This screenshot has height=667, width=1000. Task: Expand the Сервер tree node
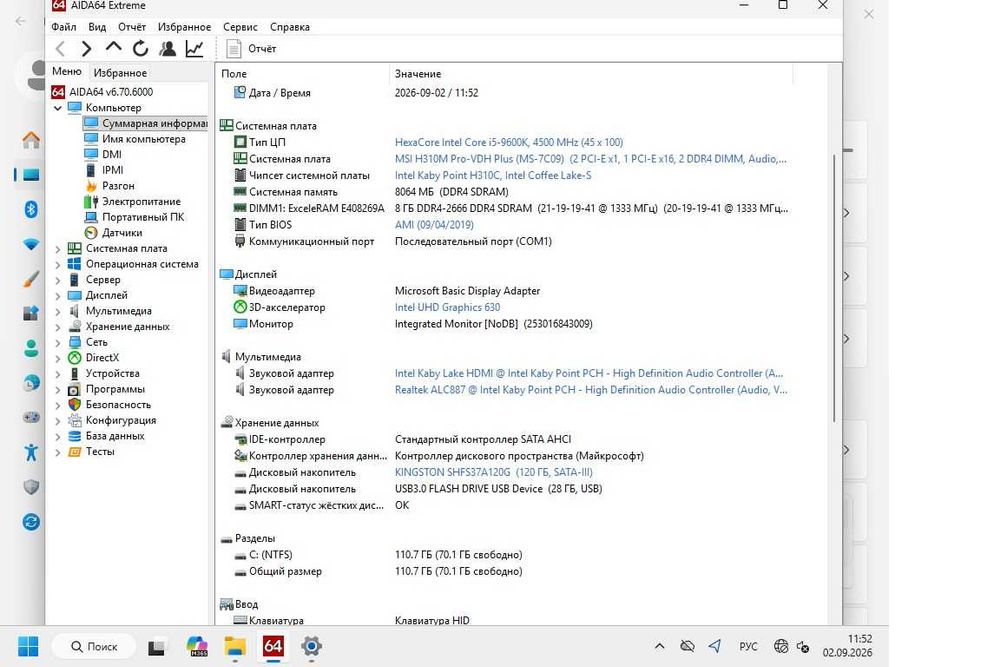coord(58,280)
